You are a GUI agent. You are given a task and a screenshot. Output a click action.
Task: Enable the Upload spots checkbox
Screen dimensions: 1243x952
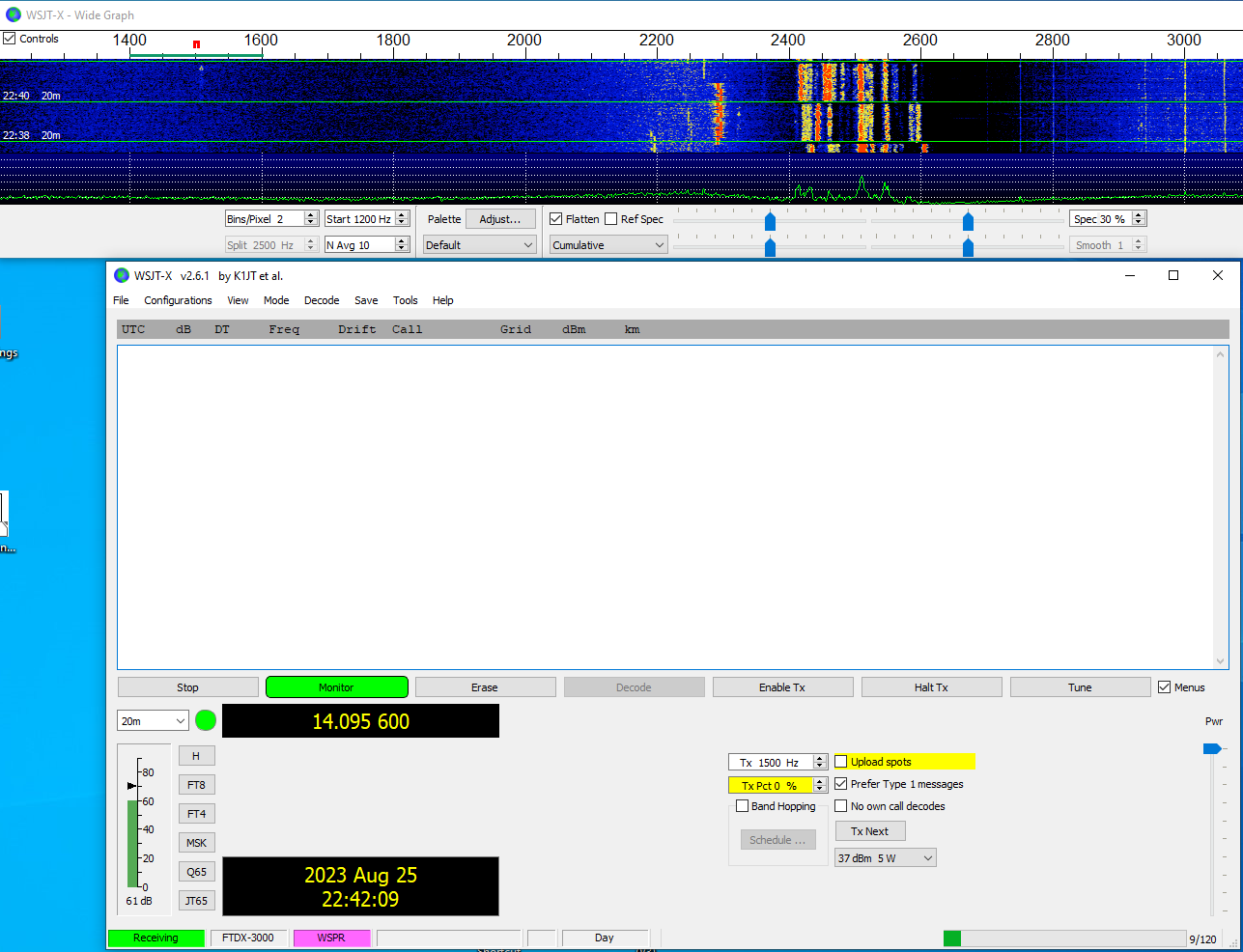pos(841,762)
